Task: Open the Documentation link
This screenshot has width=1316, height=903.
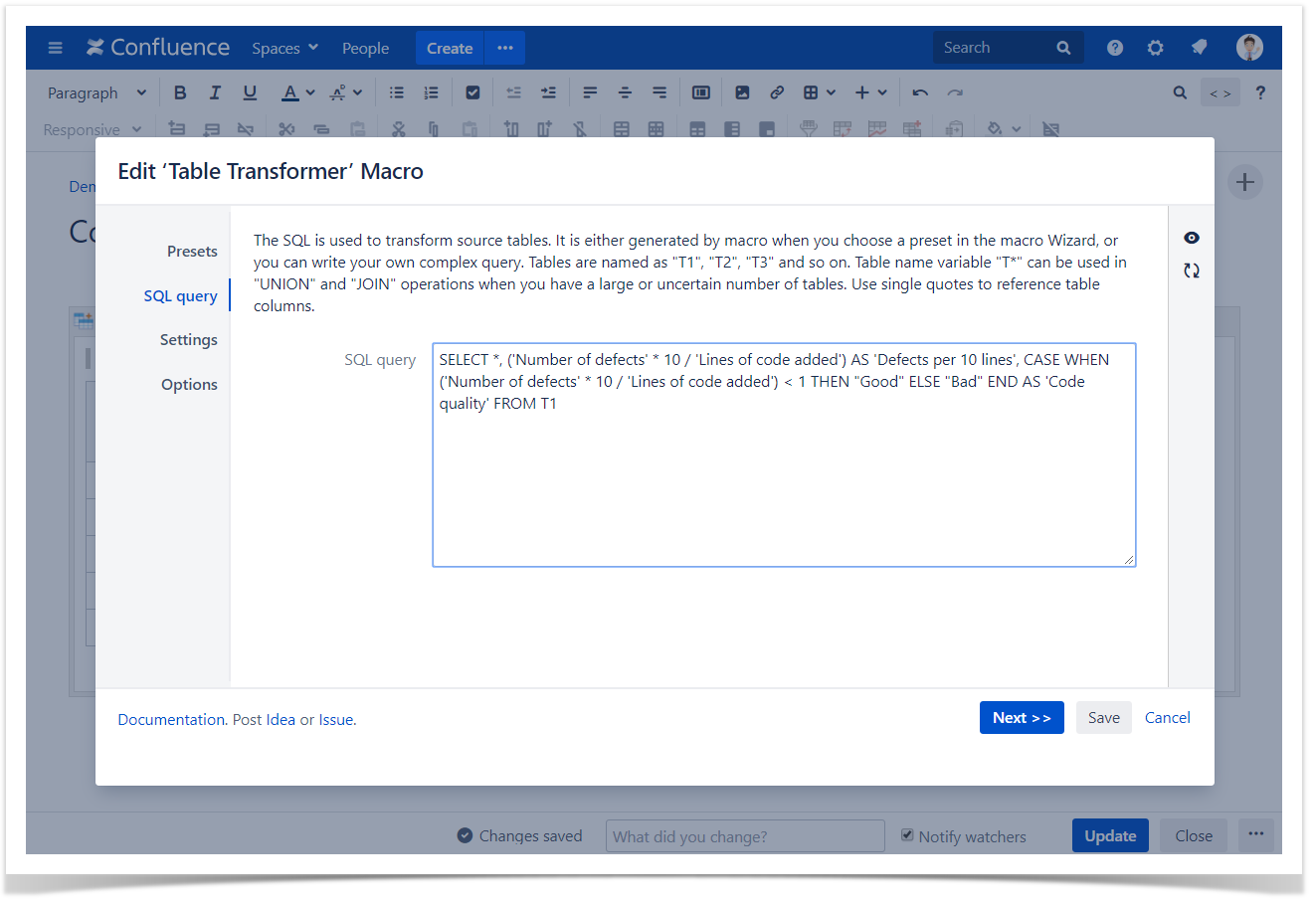Action: tap(171, 720)
